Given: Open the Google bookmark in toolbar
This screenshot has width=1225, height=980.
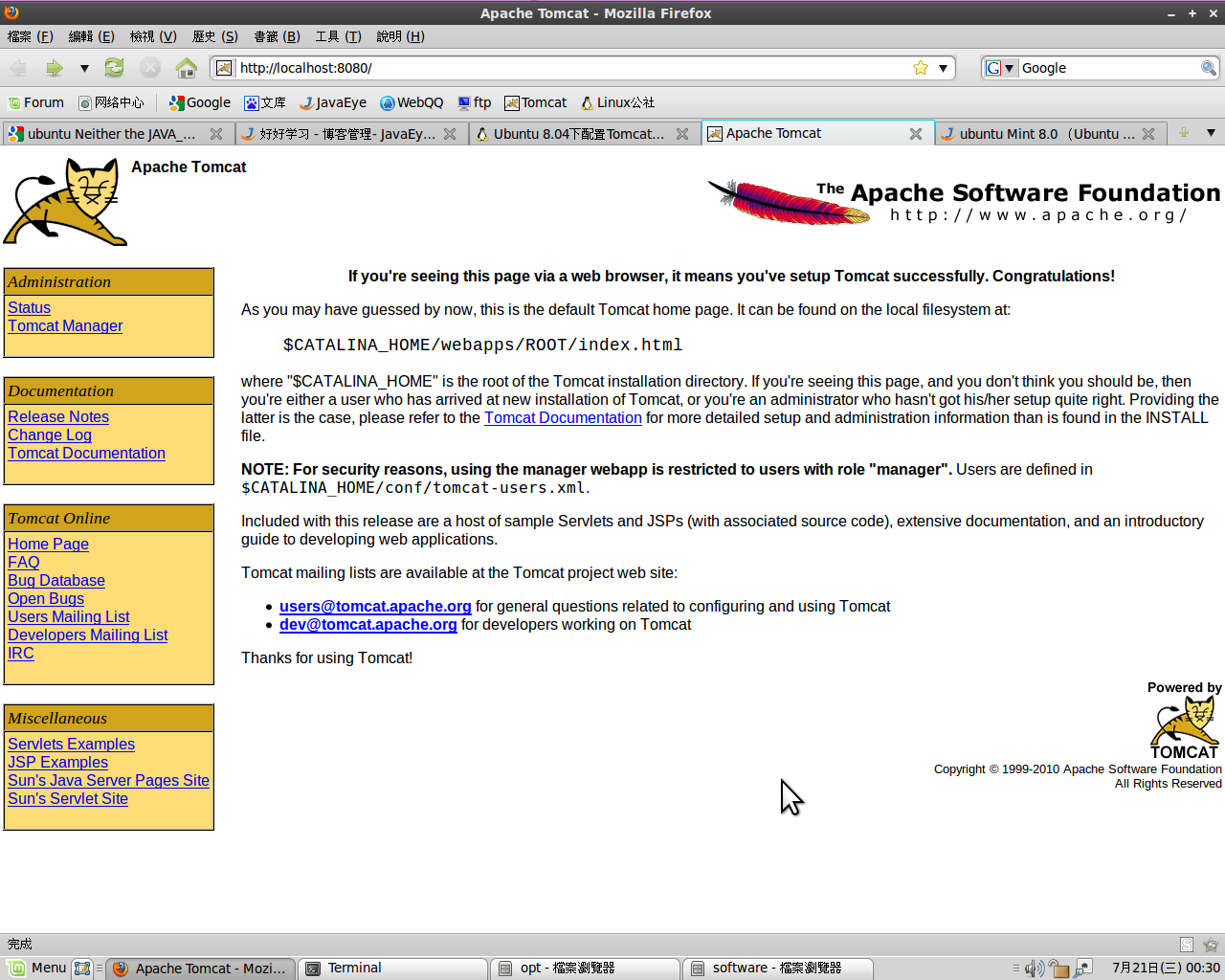Looking at the screenshot, I should coord(200,102).
